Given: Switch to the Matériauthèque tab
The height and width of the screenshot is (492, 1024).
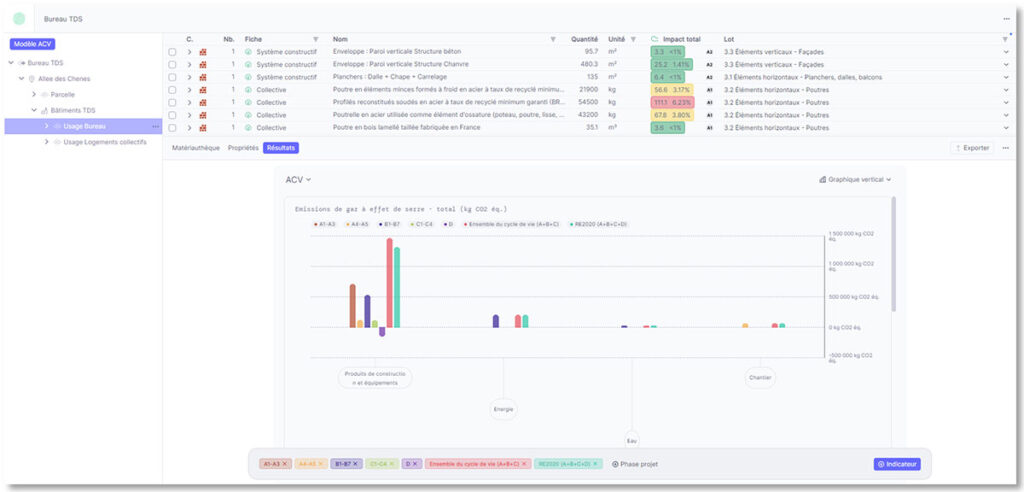Looking at the screenshot, I should [x=196, y=148].
